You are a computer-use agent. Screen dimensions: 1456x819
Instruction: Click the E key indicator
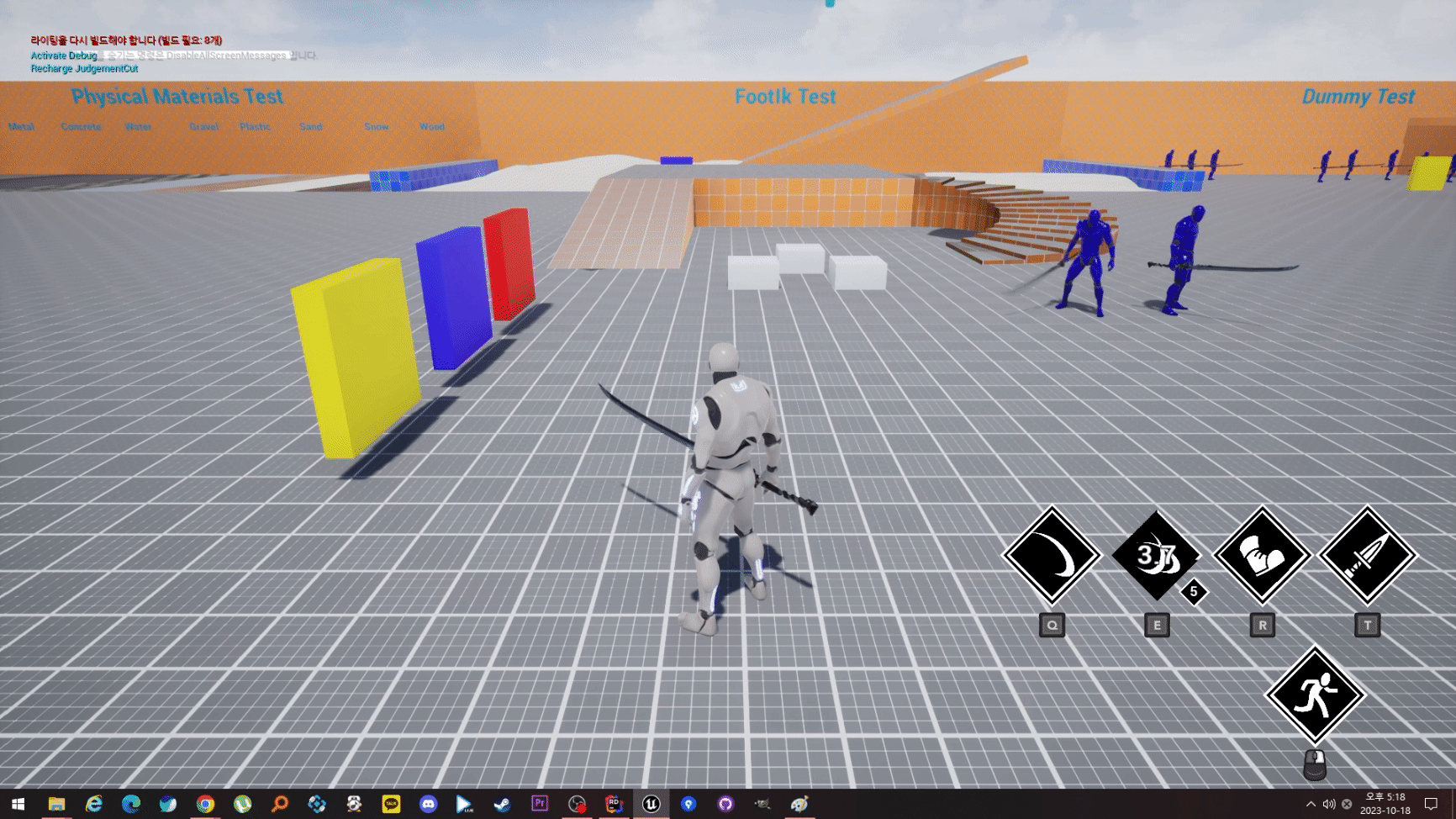(x=1157, y=626)
